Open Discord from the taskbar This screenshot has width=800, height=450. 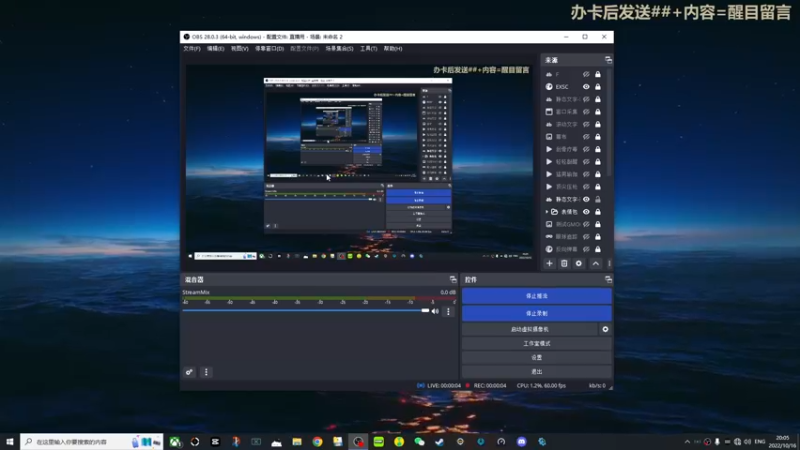(521, 442)
